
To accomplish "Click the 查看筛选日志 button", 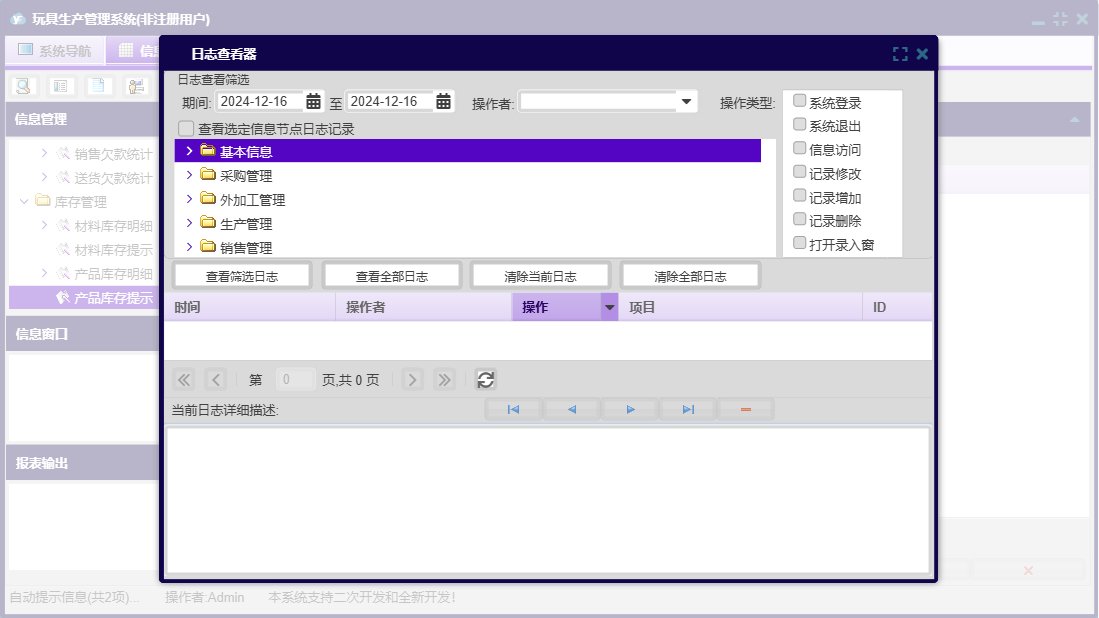I will 242,276.
